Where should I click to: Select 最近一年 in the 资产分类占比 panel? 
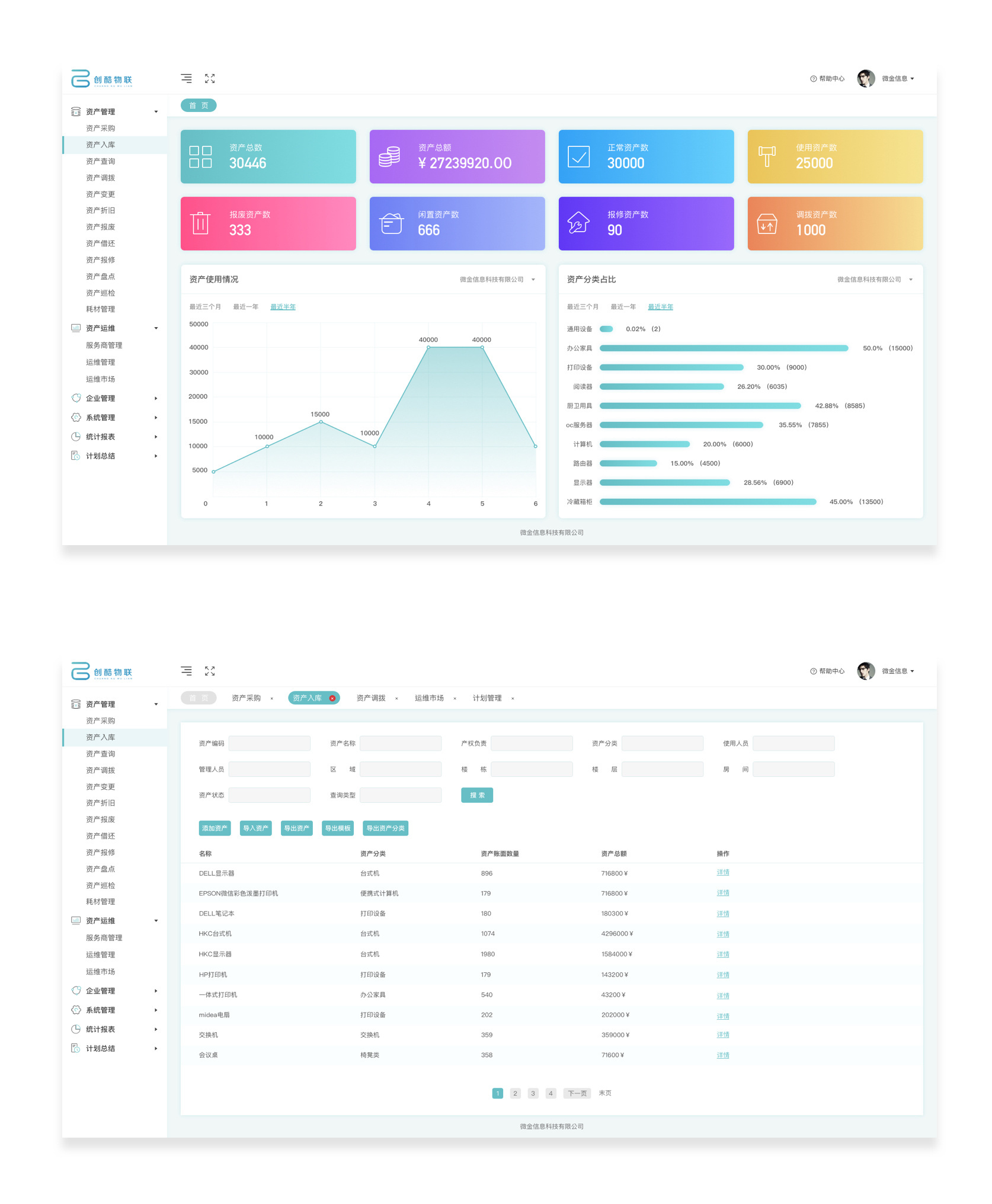coord(623,307)
